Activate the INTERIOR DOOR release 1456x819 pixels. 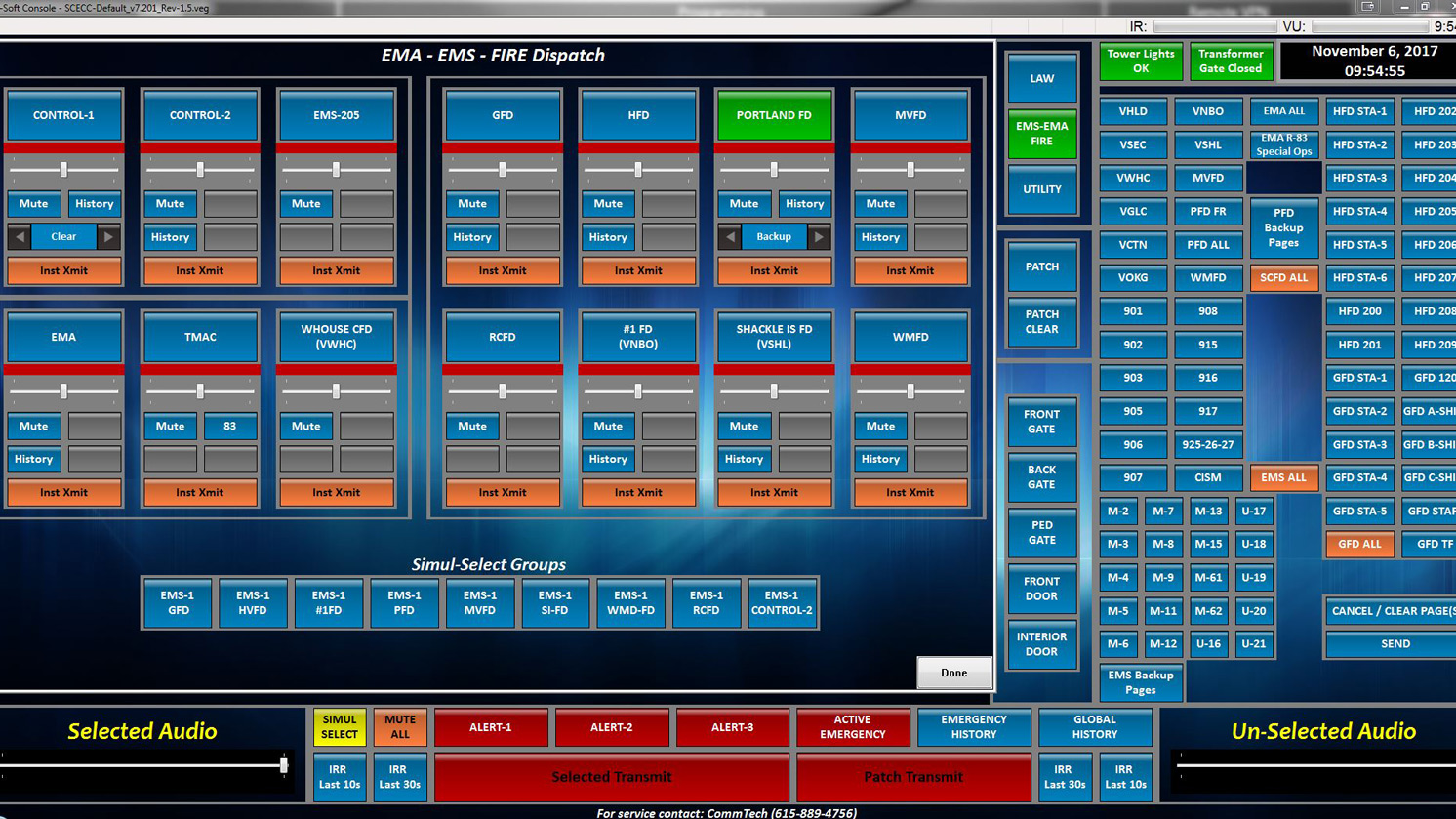pyautogui.click(x=1041, y=644)
